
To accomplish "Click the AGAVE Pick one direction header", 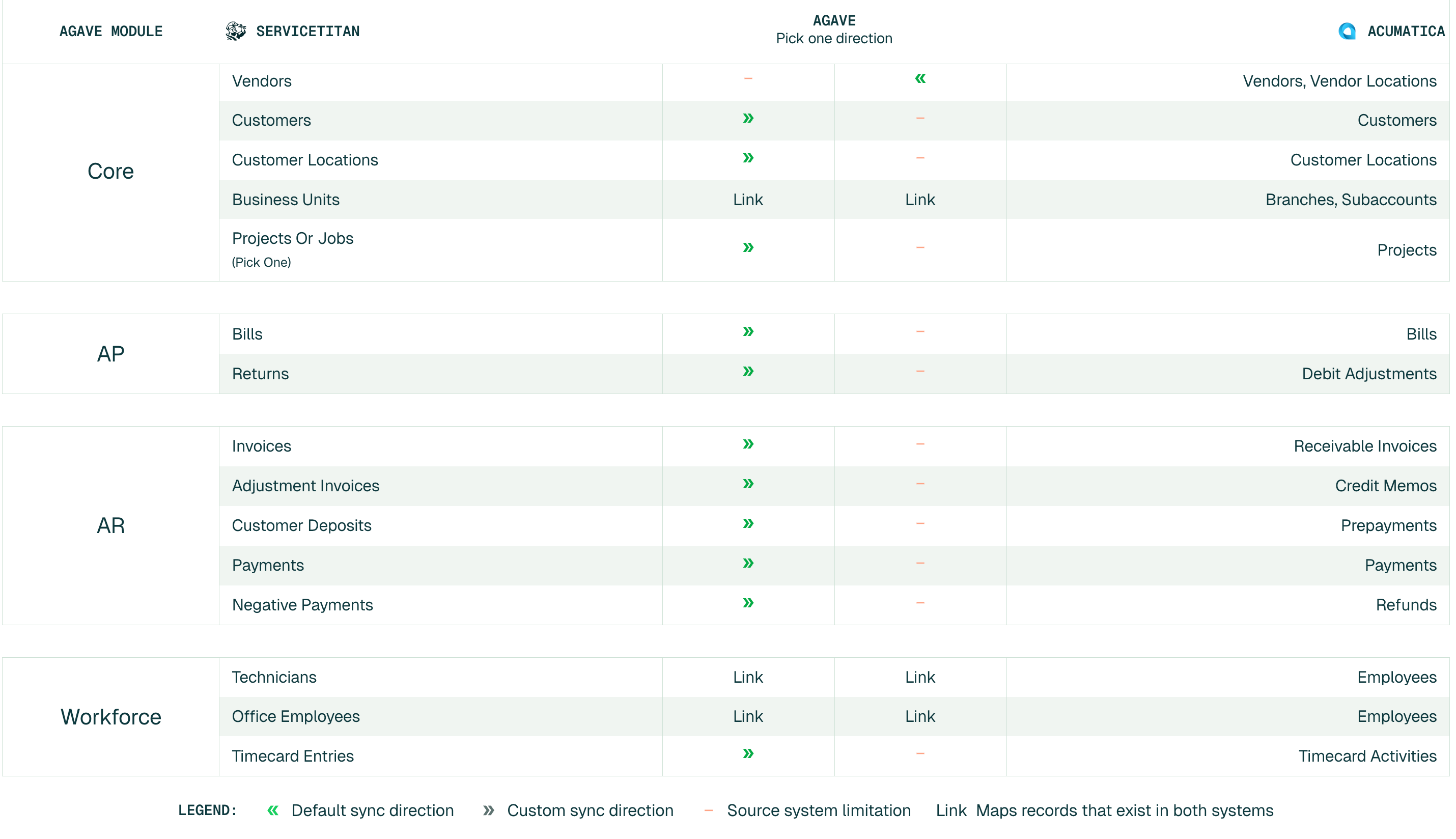I will click(834, 30).
